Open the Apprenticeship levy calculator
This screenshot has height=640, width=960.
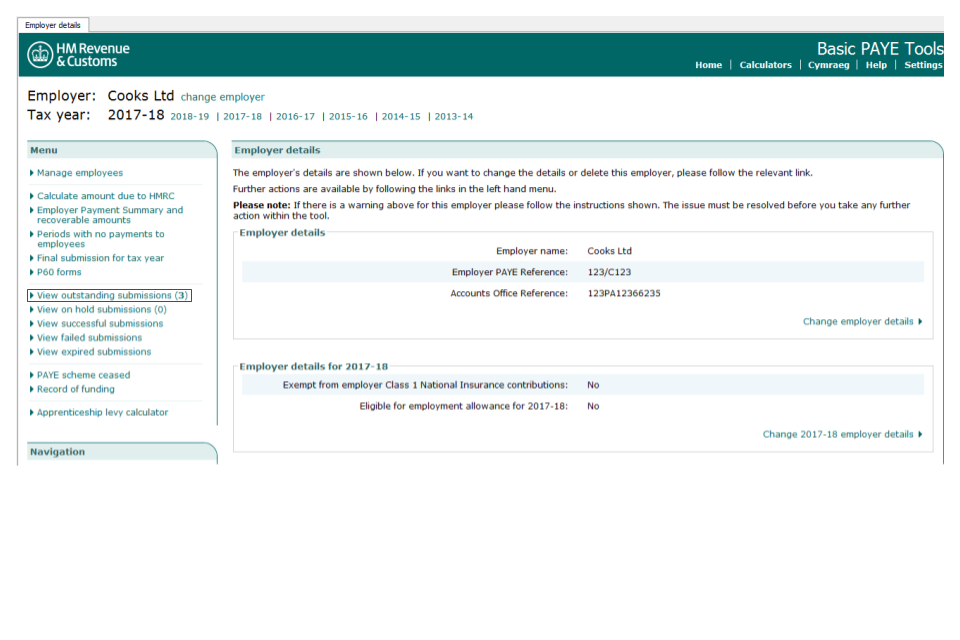click(x=102, y=412)
